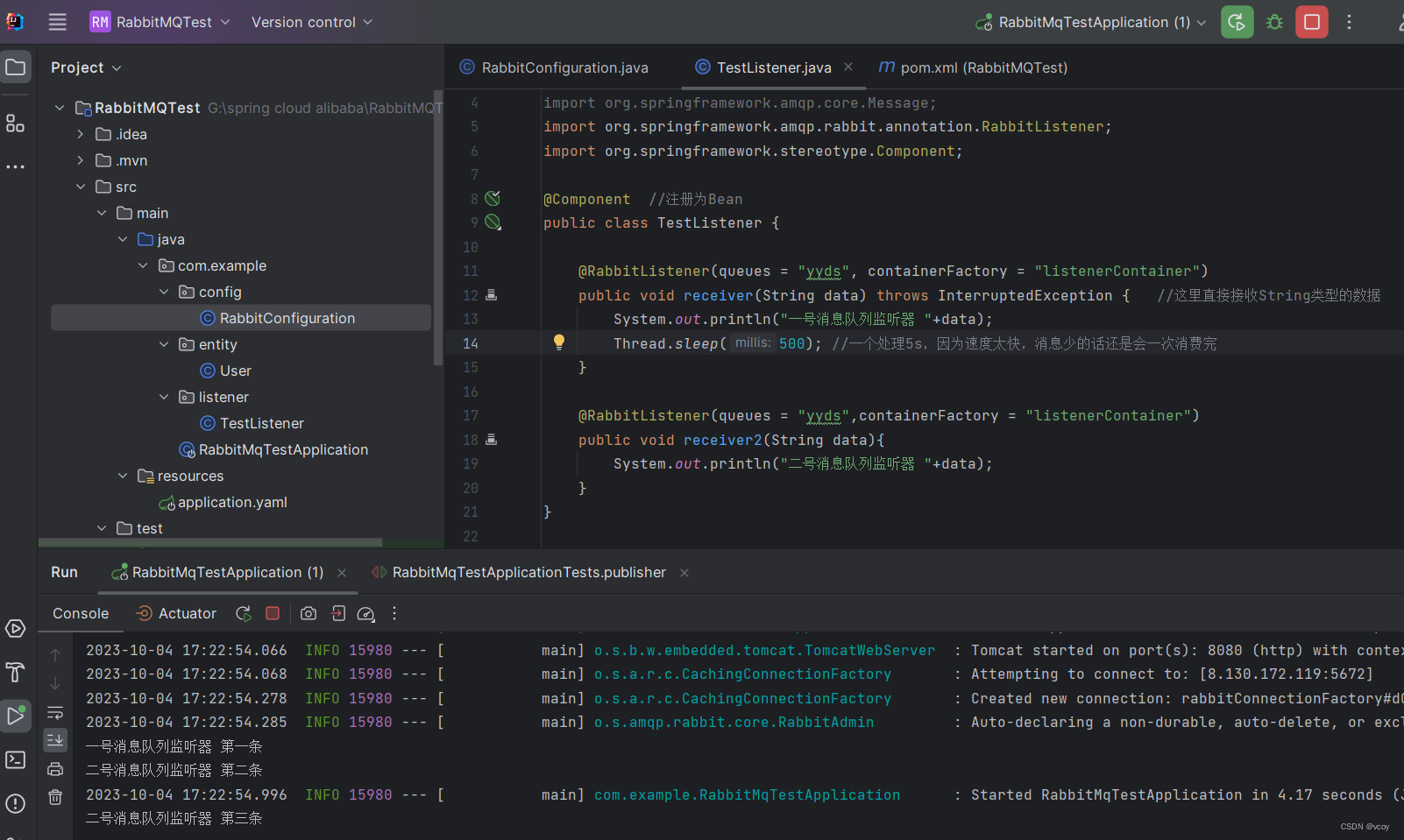Stop the running application (red square)

pyautogui.click(x=1312, y=22)
